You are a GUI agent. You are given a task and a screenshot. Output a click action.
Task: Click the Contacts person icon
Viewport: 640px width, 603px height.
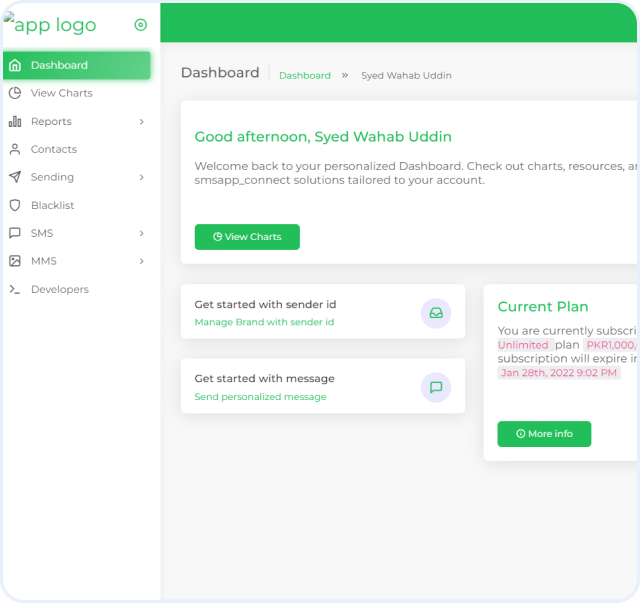point(15,149)
